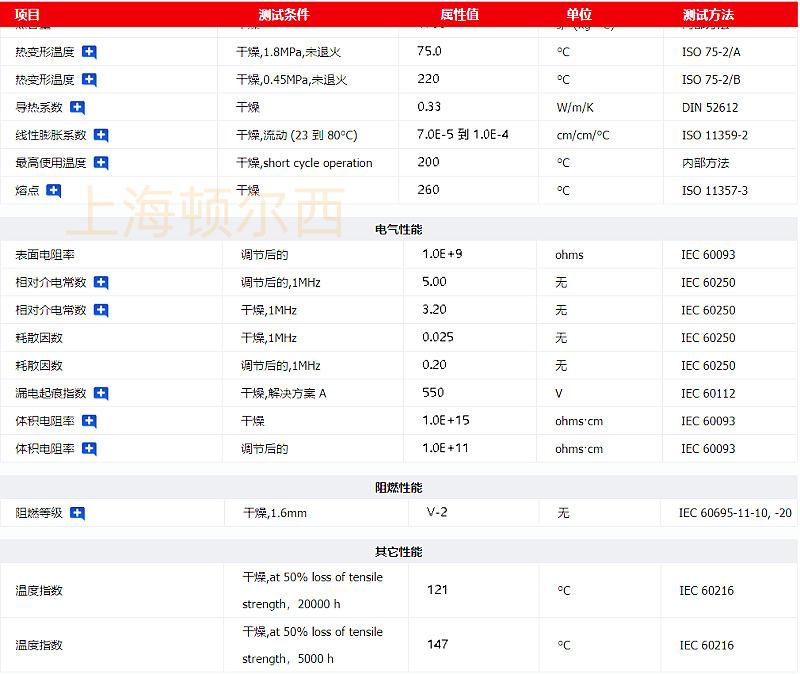Click plus icon beside 热变形温度 1.8MPa row
800x674 pixels.
[89, 52]
